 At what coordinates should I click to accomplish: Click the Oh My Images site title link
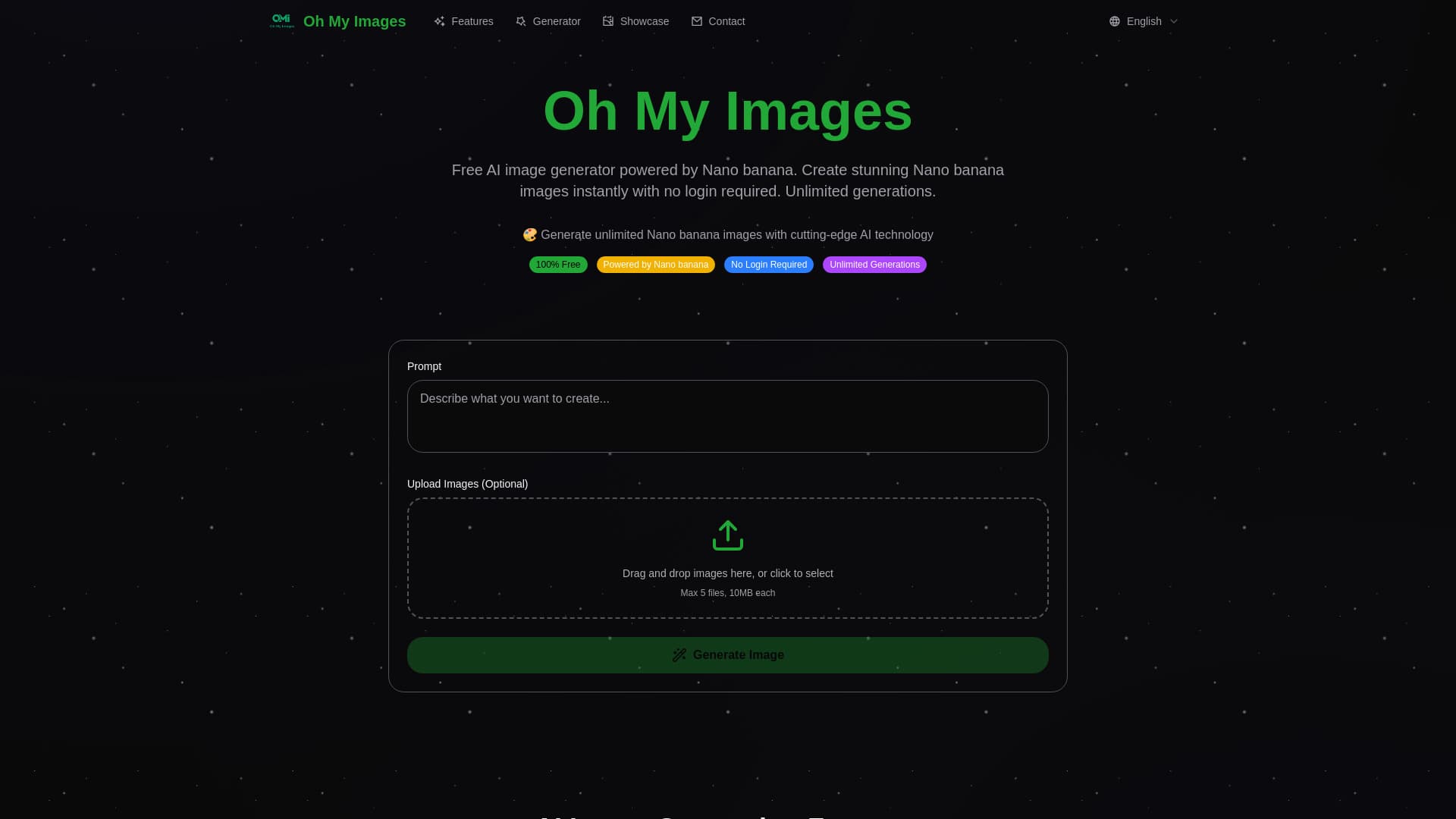click(x=354, y=21)
